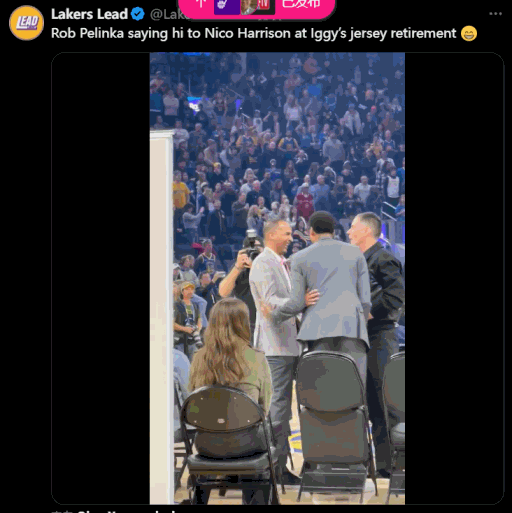Click the black area left of the video
The width and height of the screenshot is (512, 513).
101,278
